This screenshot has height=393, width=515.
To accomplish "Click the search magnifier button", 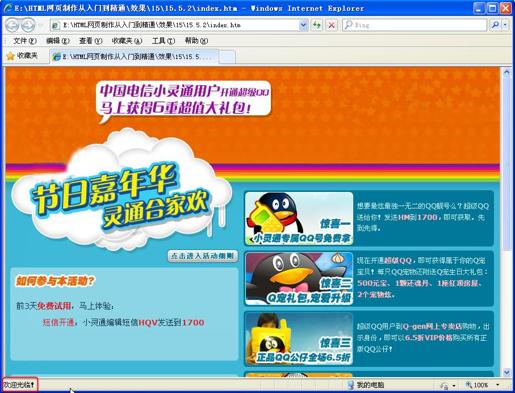I will click(495, 25).
